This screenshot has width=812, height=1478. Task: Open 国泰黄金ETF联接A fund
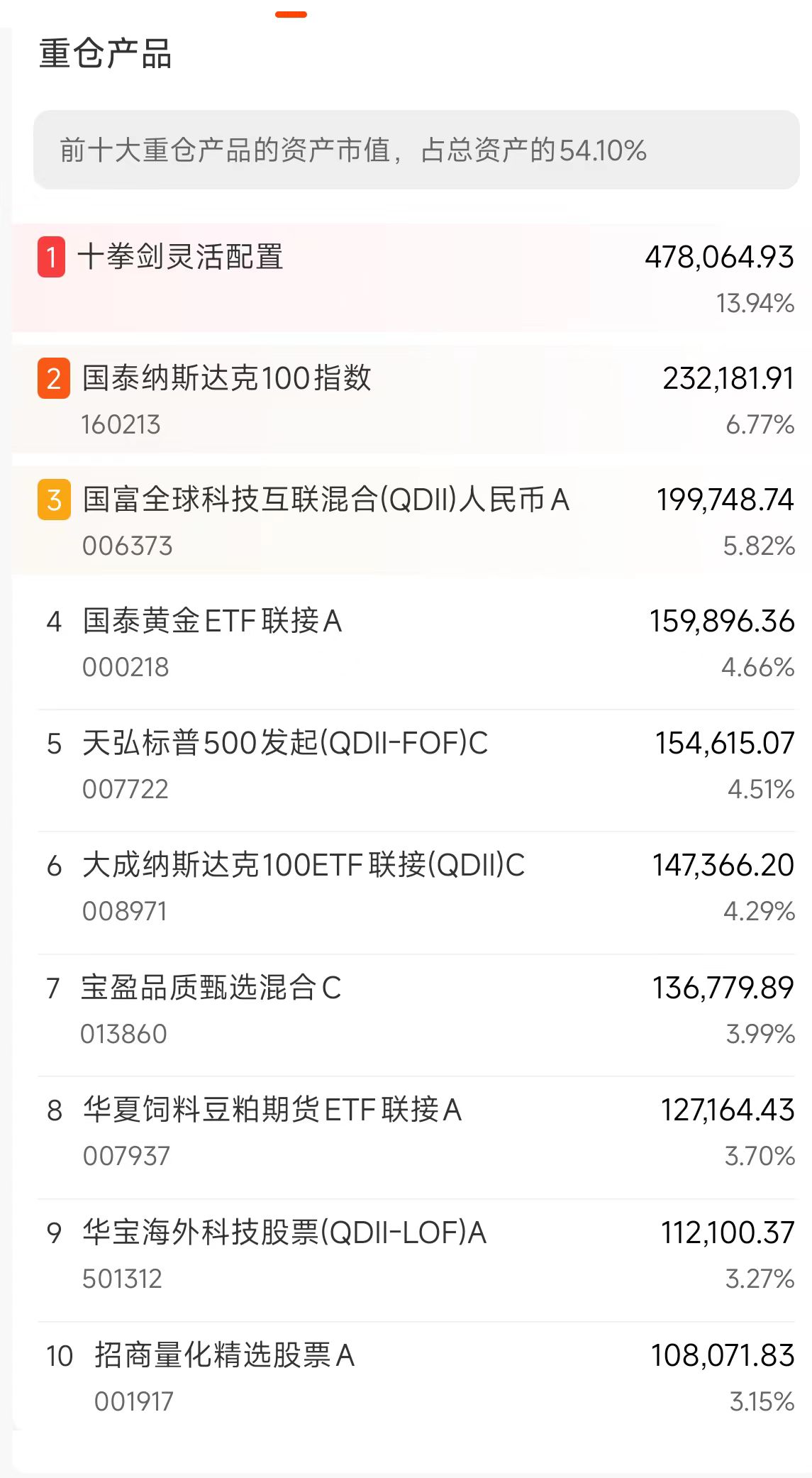(x=416, y=643)
